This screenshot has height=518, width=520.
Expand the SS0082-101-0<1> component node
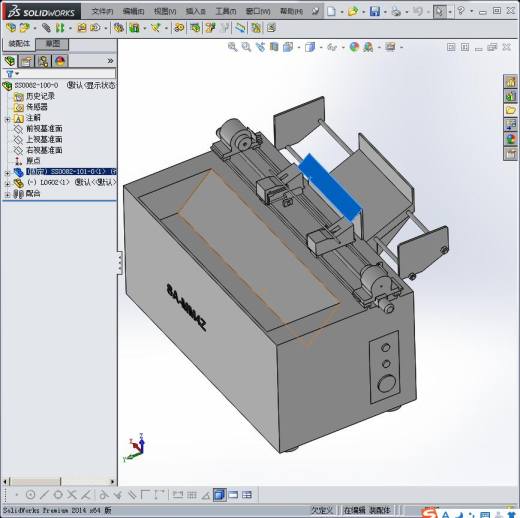coord(7,172)
